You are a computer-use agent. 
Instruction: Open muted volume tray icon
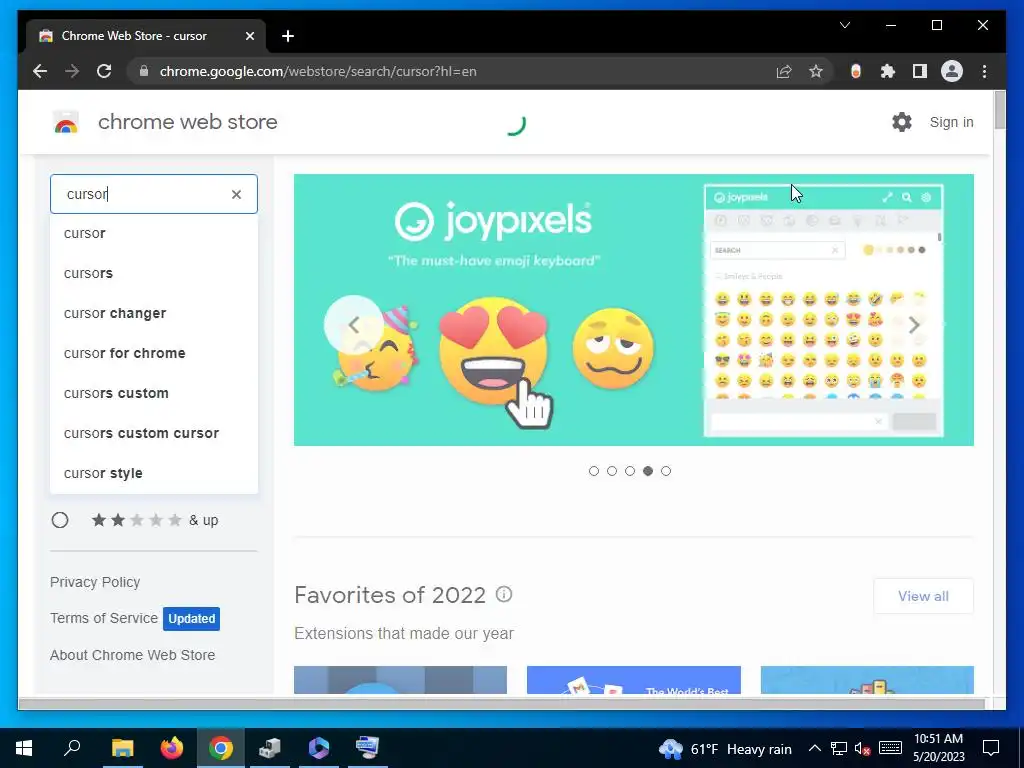pos(863,748)
